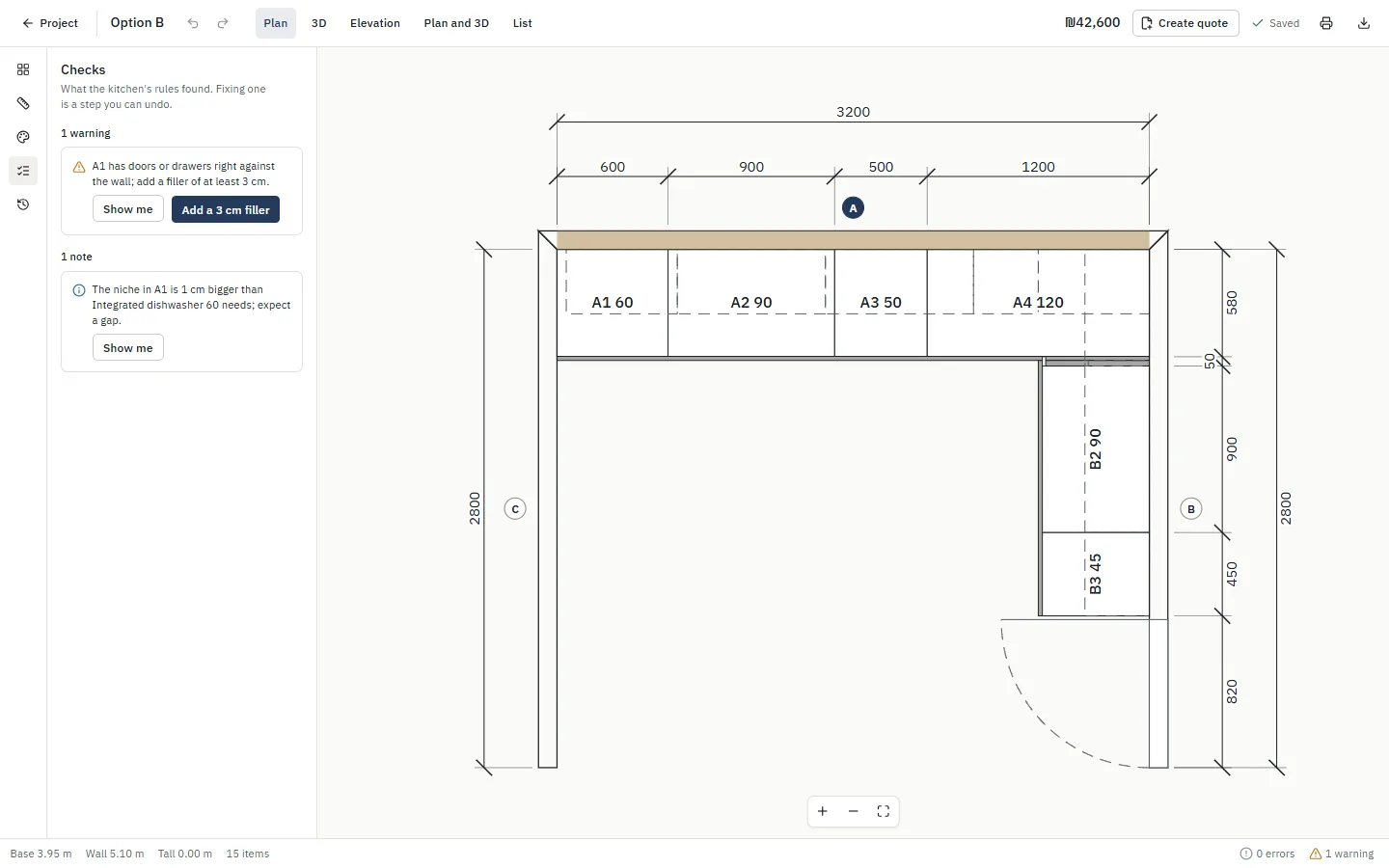Image resolution: width=1389 pixels, height=868 pixels.
Task: Click the undo arrow
Action: [x=193, y=23]
